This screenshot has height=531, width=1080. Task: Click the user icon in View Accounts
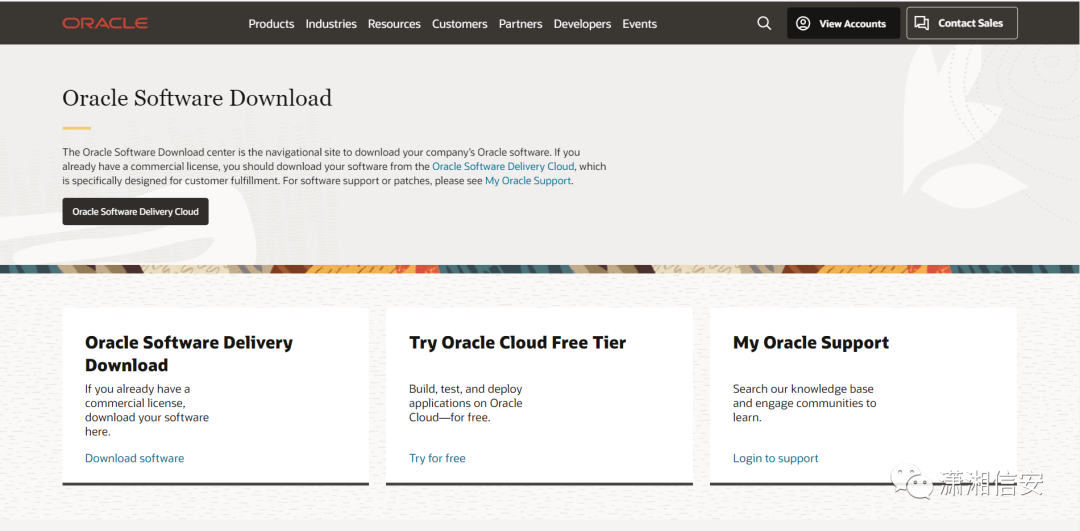(x=803, y=23)
